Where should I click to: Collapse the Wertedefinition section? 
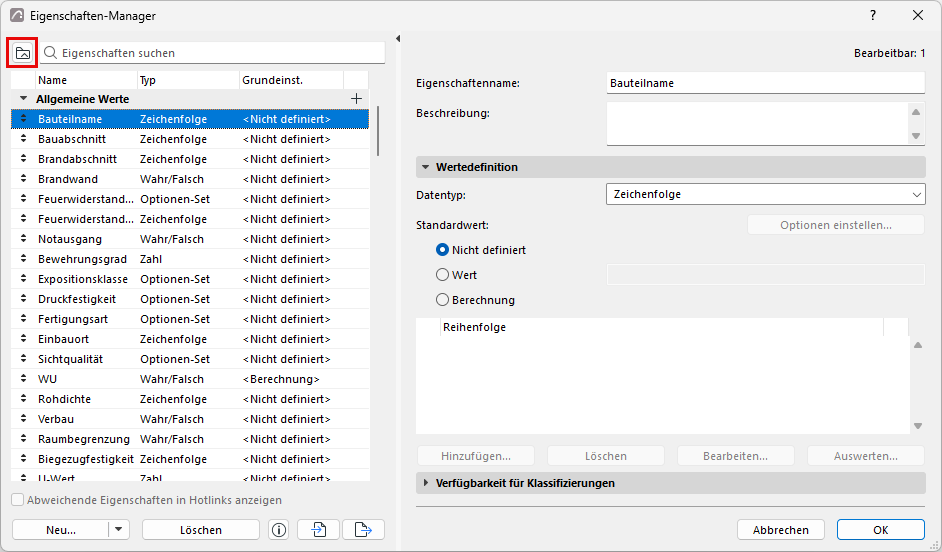(425, 167)
